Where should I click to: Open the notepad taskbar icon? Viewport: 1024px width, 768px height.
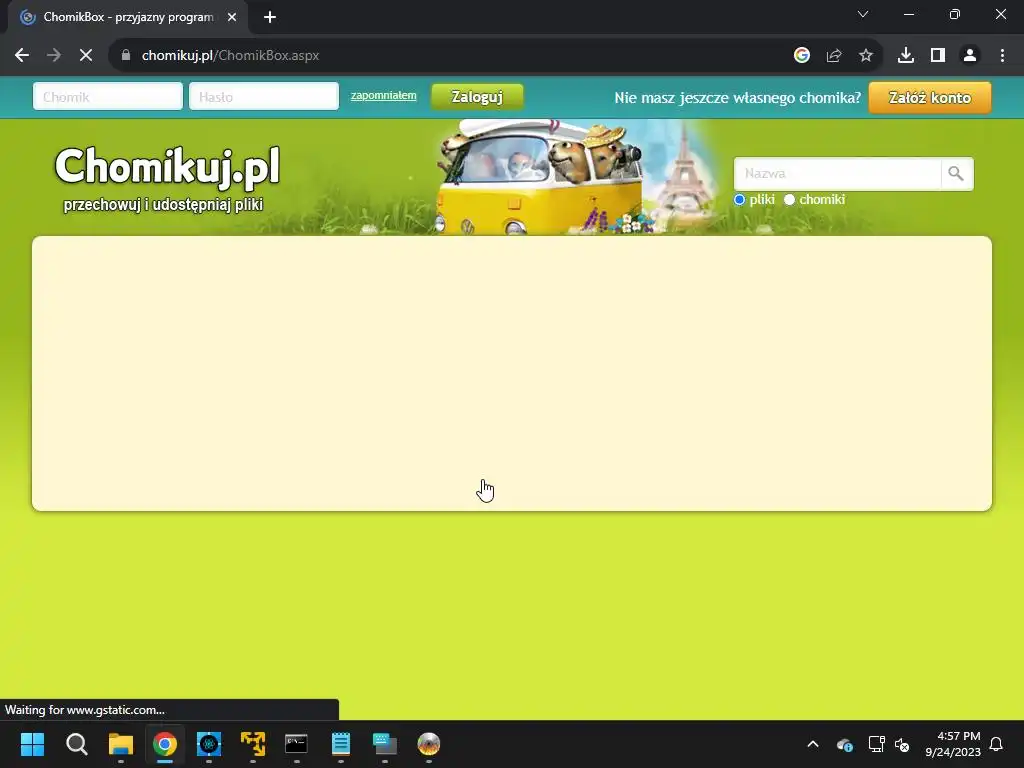[341, 744]
